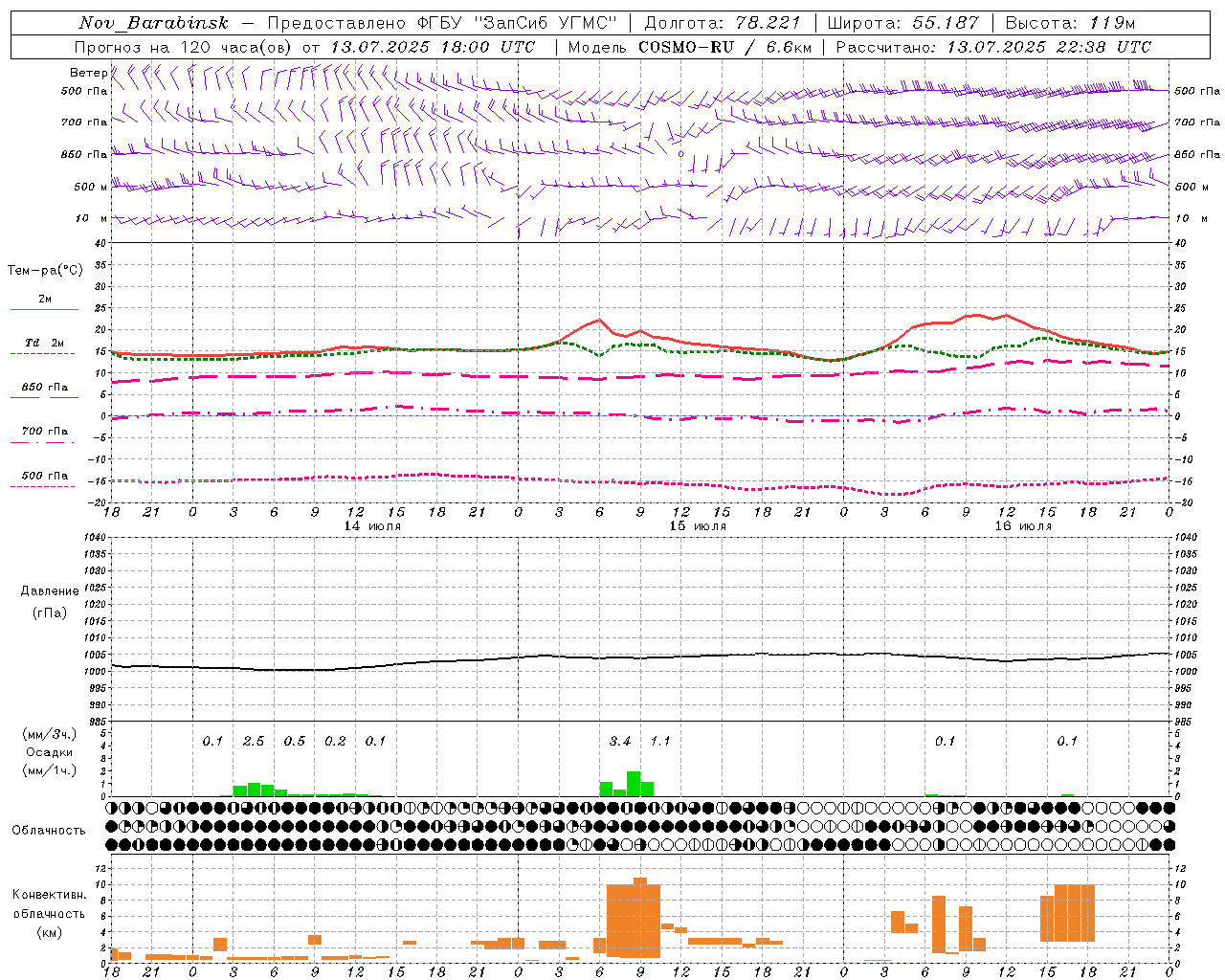Click the 3.4 precipitation amount value

(620, 741)
